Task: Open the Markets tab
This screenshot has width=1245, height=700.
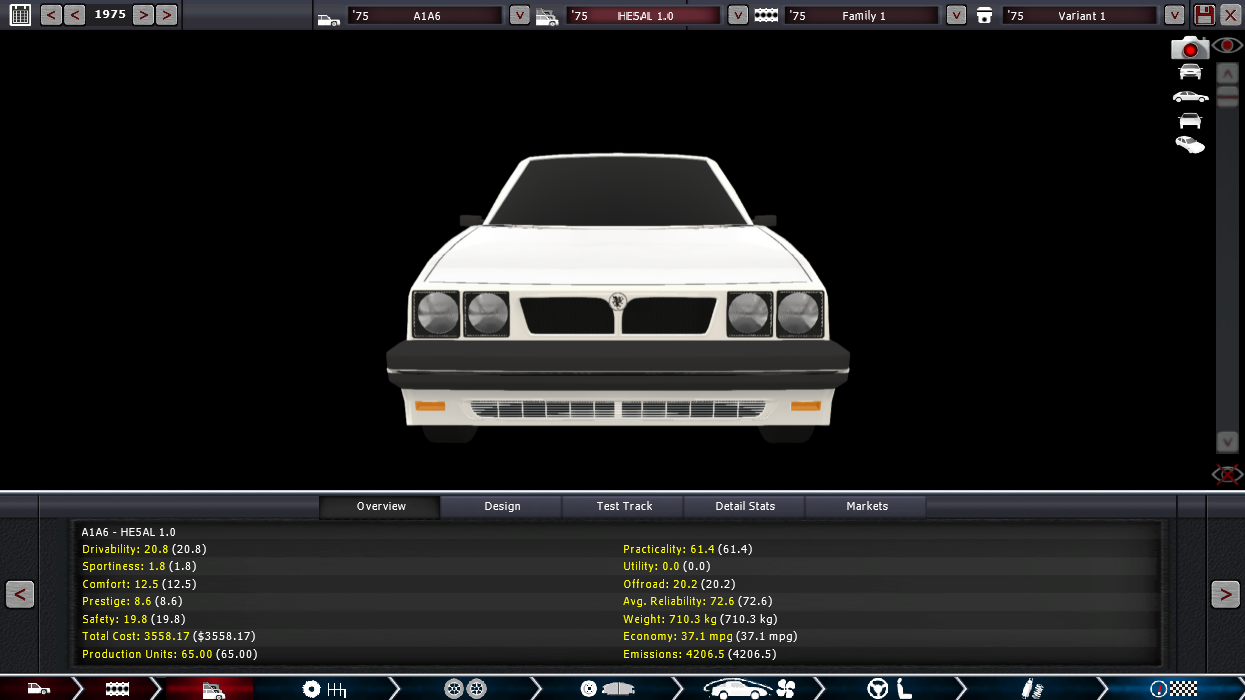Action: tap(866, 506)
